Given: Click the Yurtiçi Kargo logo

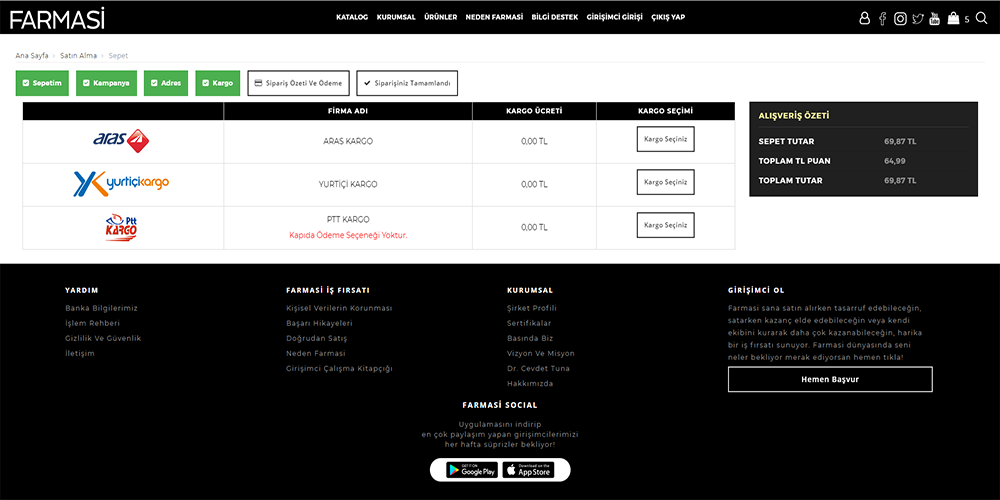Looking at the screenshot, I should pos(121,184).
